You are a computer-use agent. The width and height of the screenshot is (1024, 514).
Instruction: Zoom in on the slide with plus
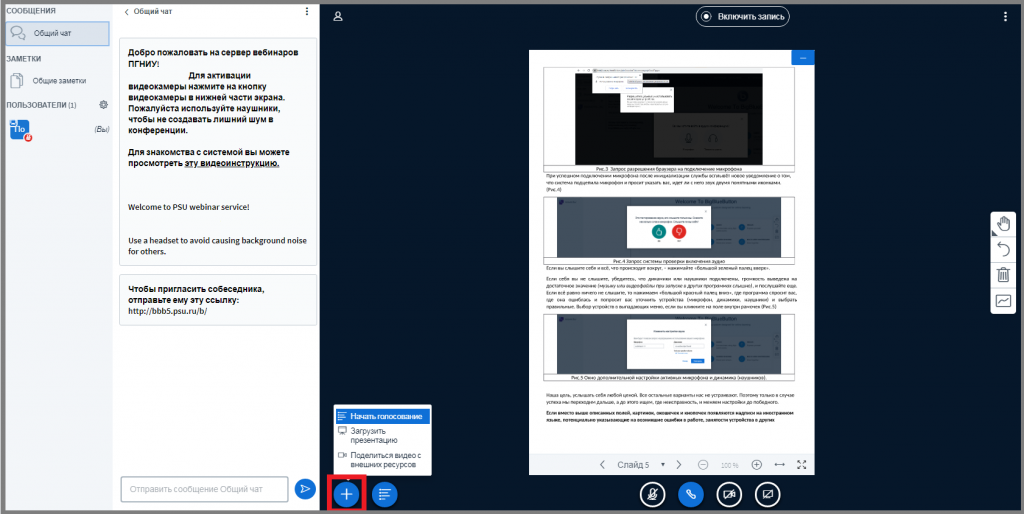coord(756,465)
